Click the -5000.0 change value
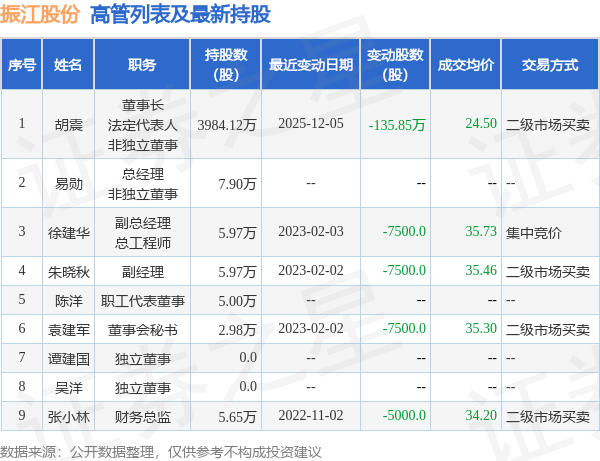Viewport: 600px width, 461px height. tap(404, 415)
